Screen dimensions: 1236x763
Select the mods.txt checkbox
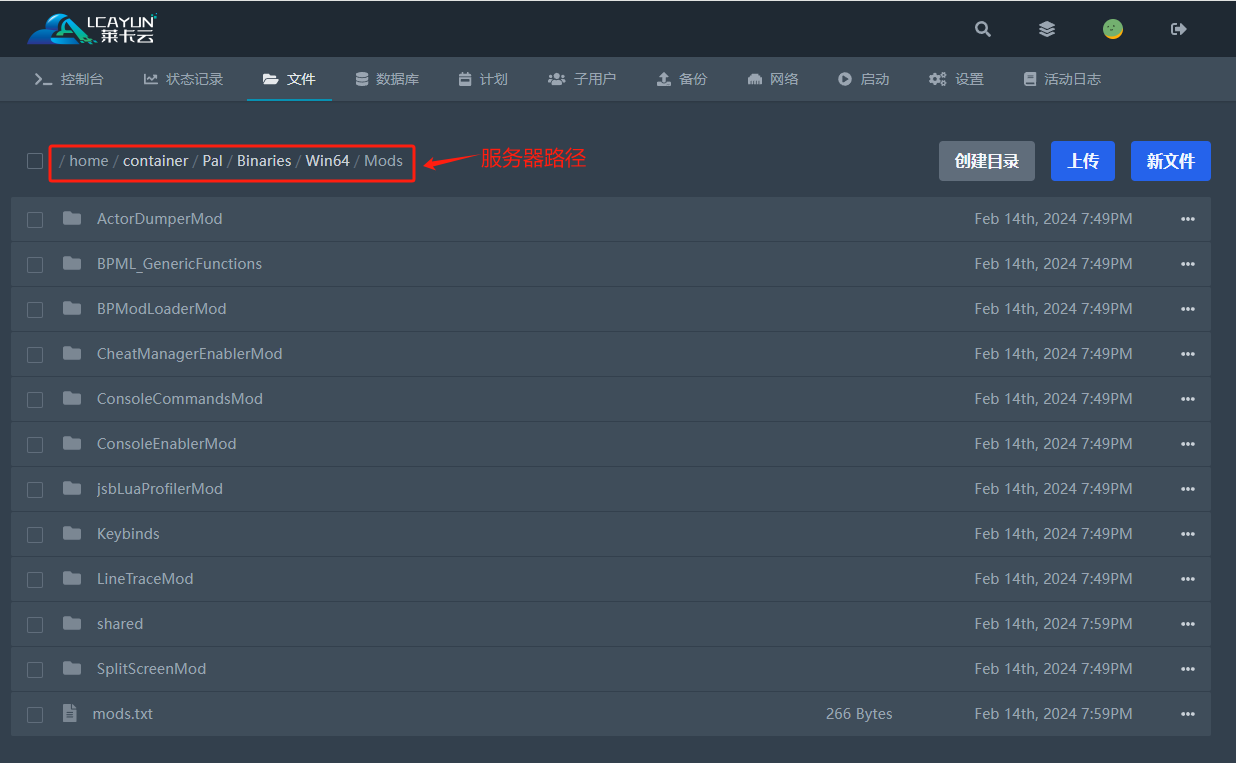pos(35,714)
